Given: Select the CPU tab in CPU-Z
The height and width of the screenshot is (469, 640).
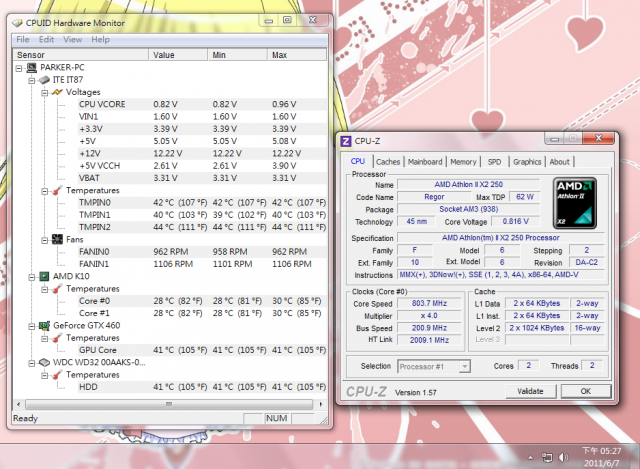Looking at the screenshot, I should click(358, 161).
